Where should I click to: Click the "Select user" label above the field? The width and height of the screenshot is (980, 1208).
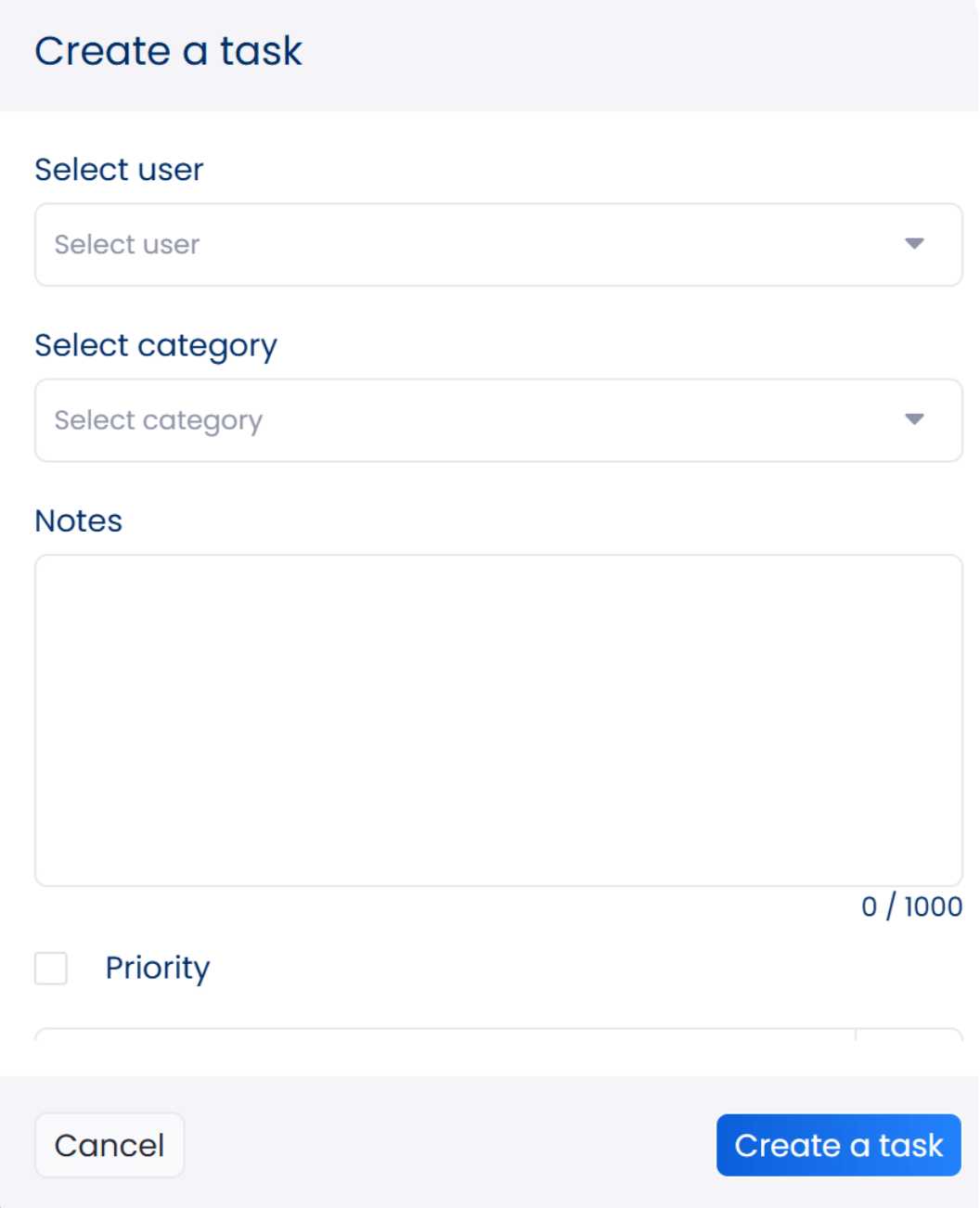tap(119, 170)
